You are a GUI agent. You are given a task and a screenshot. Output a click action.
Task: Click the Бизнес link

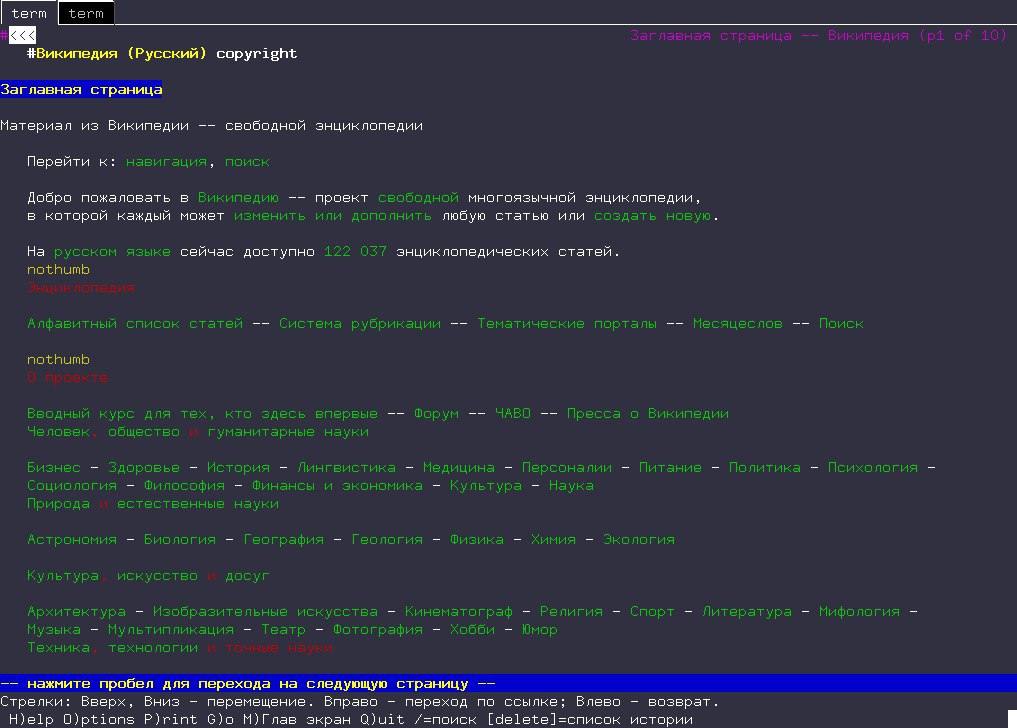tap(54, 467)
